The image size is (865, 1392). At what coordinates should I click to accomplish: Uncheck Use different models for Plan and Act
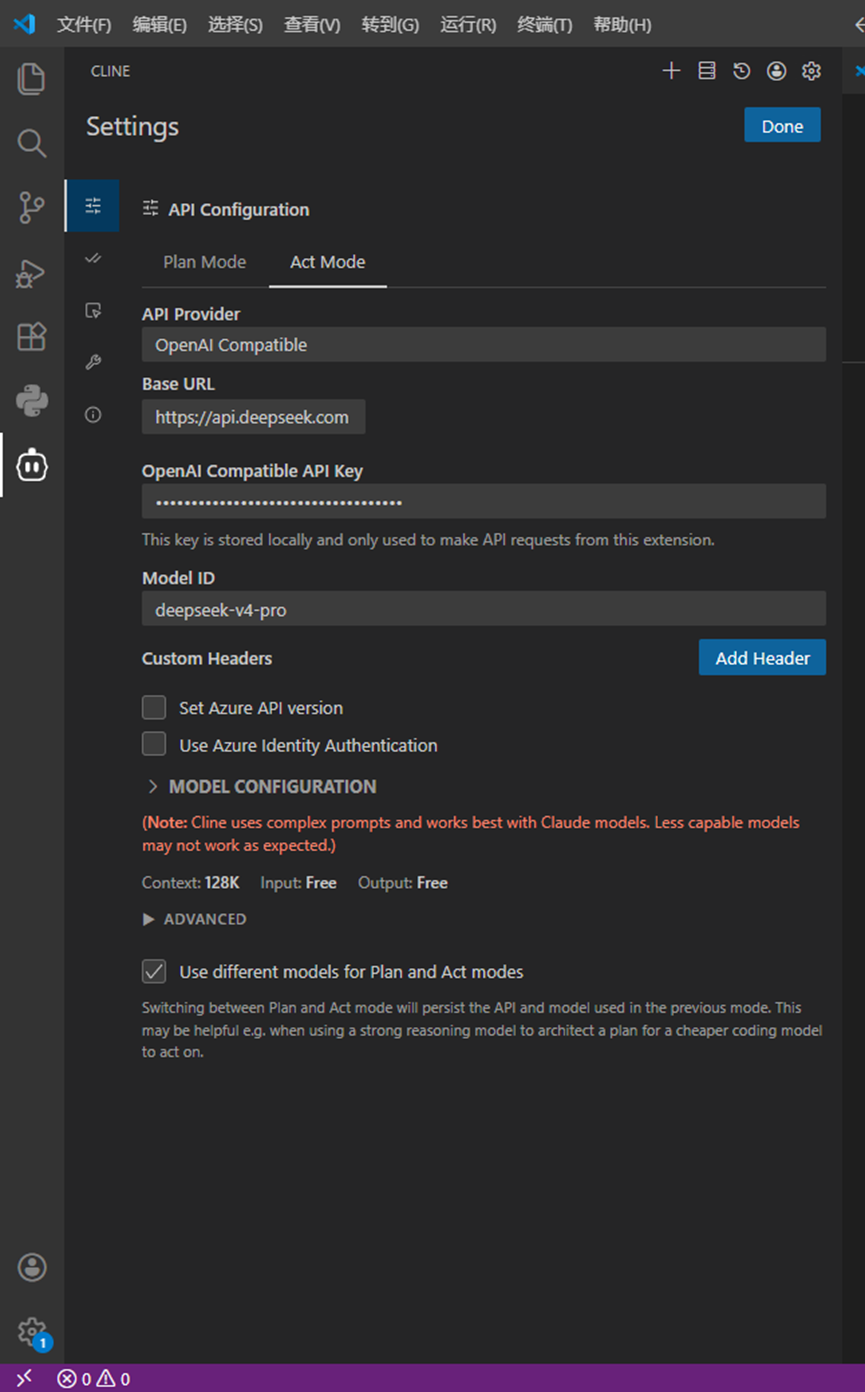click(x=154, y=972)
